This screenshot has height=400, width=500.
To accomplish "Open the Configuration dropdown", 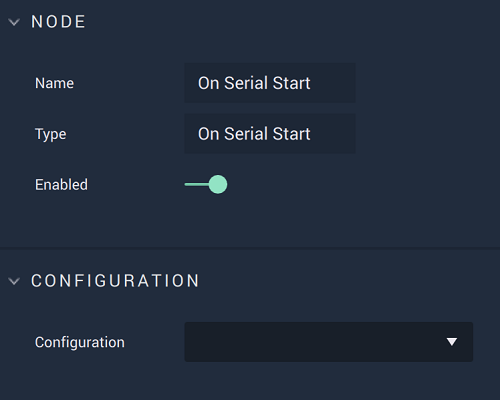I will 329,342.
